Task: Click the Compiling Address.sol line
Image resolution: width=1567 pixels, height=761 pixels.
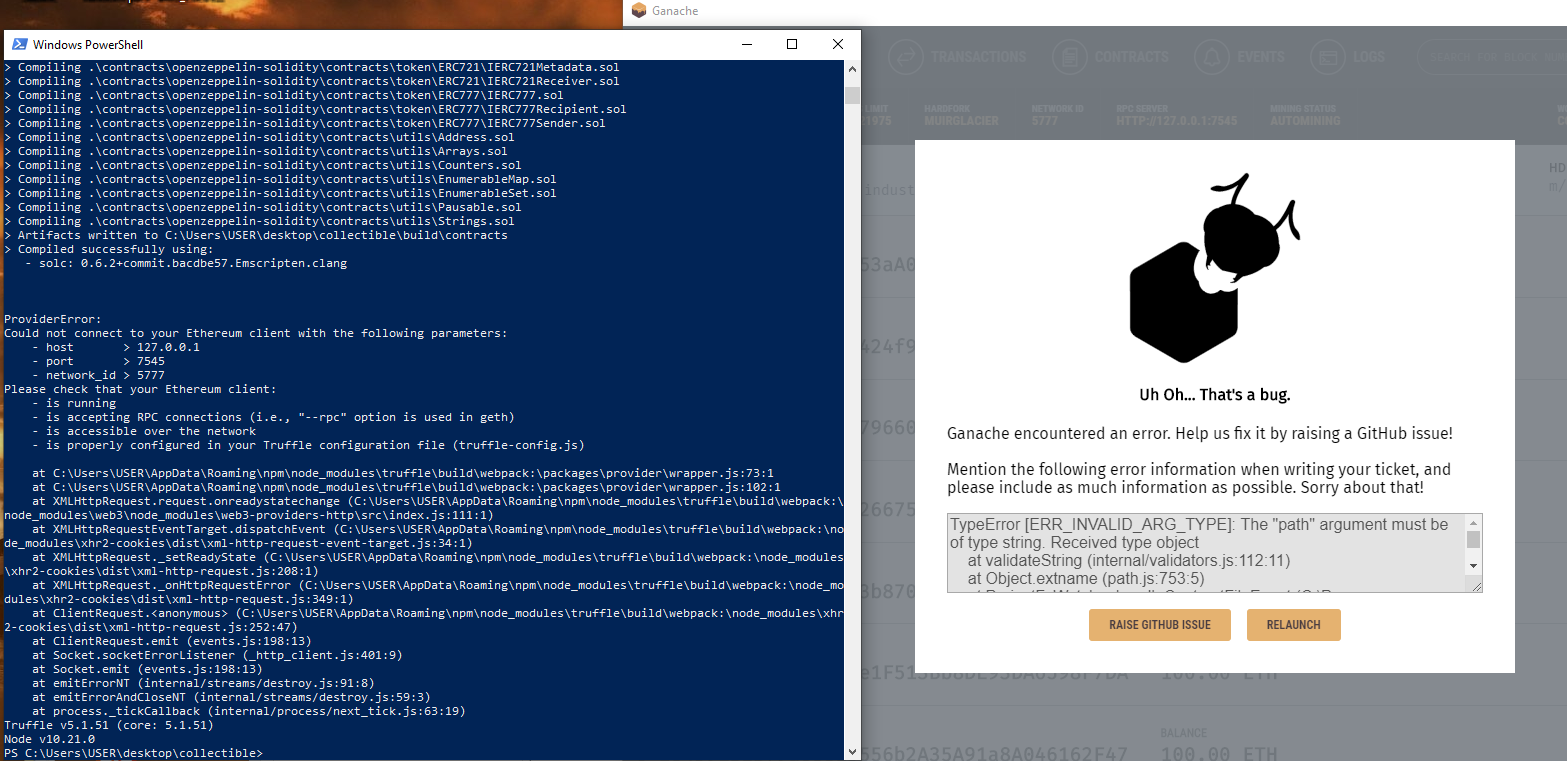Action: click(259, 137)
